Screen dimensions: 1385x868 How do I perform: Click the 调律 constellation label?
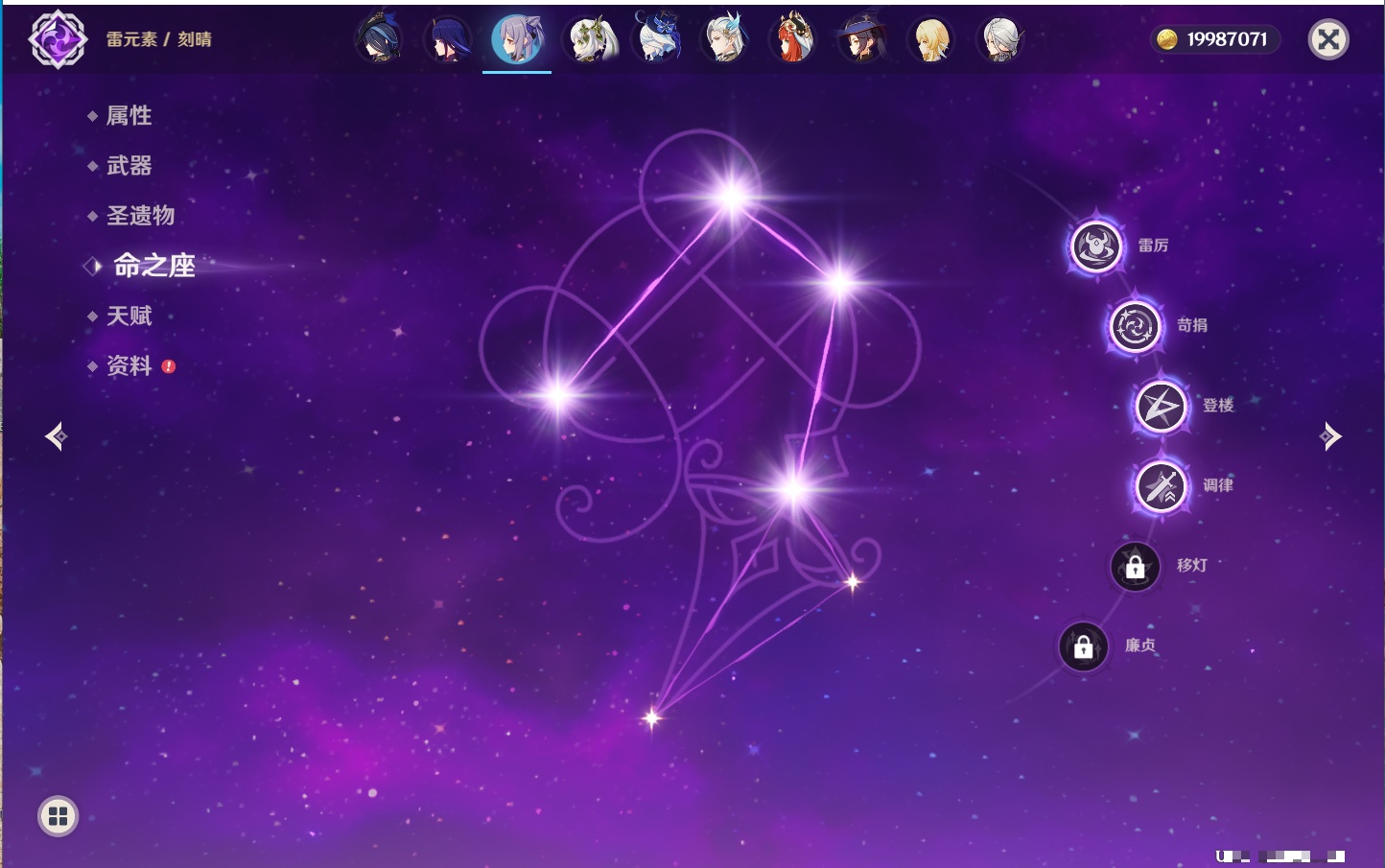tap(1218, 485)
